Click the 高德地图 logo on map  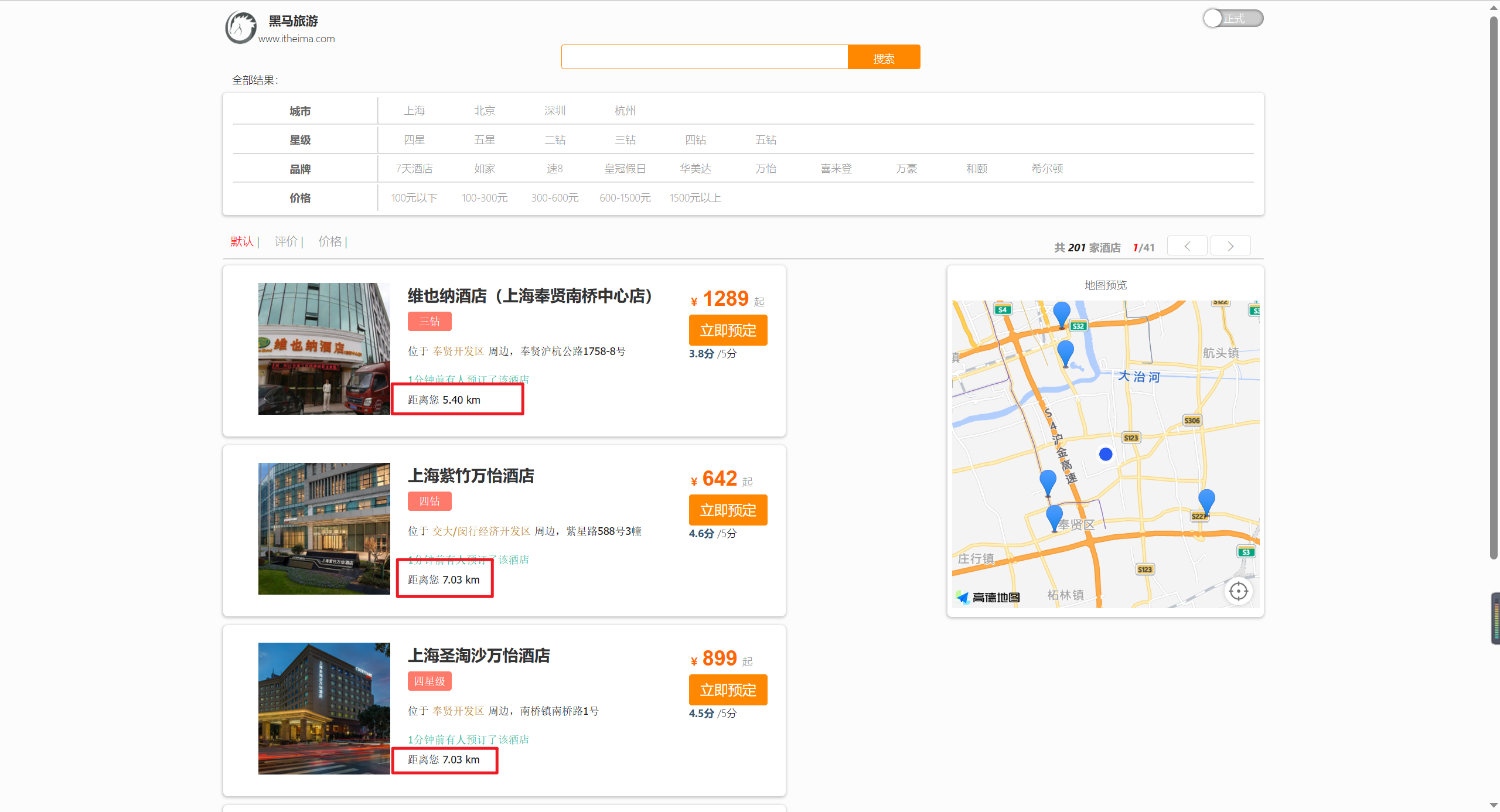click(988, 597)
